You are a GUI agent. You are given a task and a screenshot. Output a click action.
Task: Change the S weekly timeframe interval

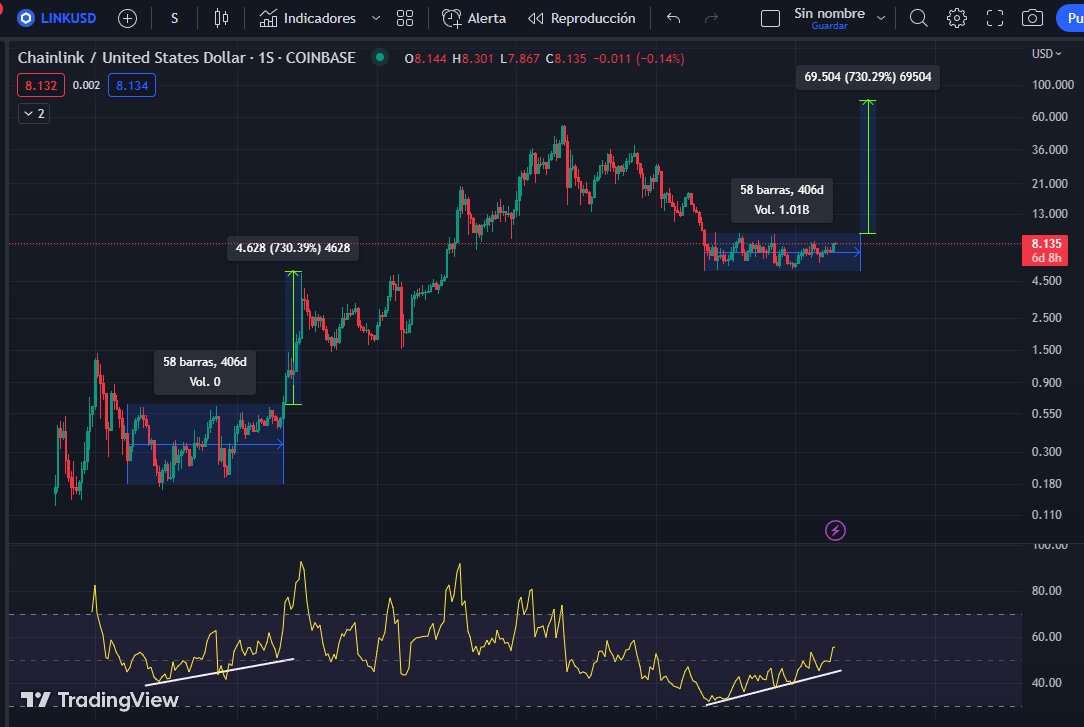(x=174, y=19)
